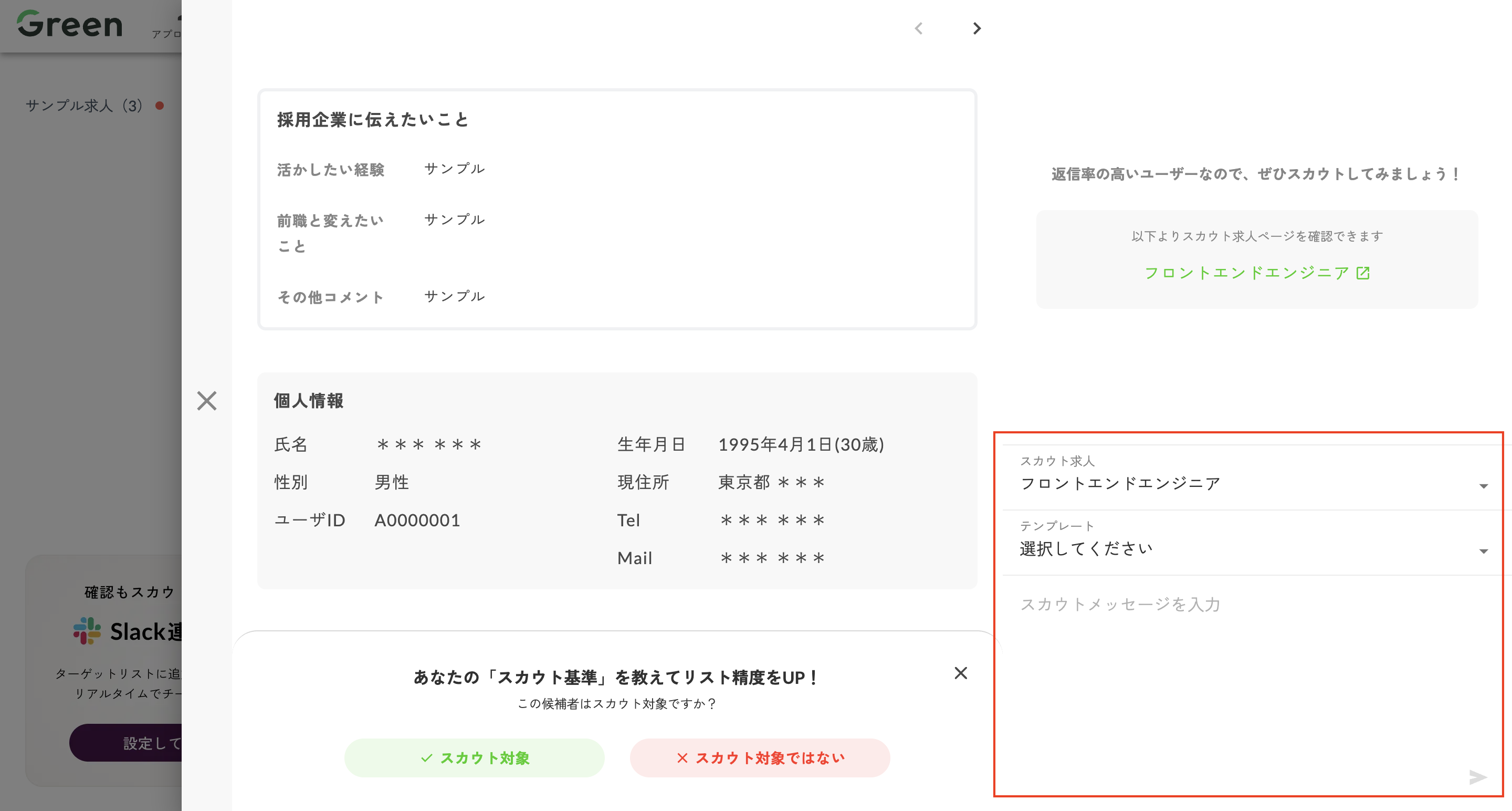The width and height of the screenshot is (1512, 811).
Task: Click the 個人情報 heading
Action: pyautogui.click(x=309, y=401)
